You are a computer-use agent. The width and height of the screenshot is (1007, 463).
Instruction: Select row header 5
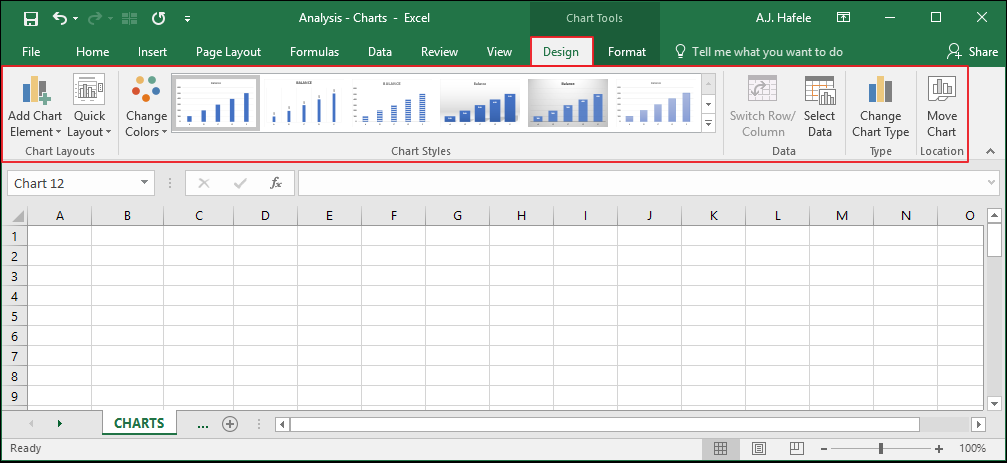pyautogui.click(x=14, y=316)
